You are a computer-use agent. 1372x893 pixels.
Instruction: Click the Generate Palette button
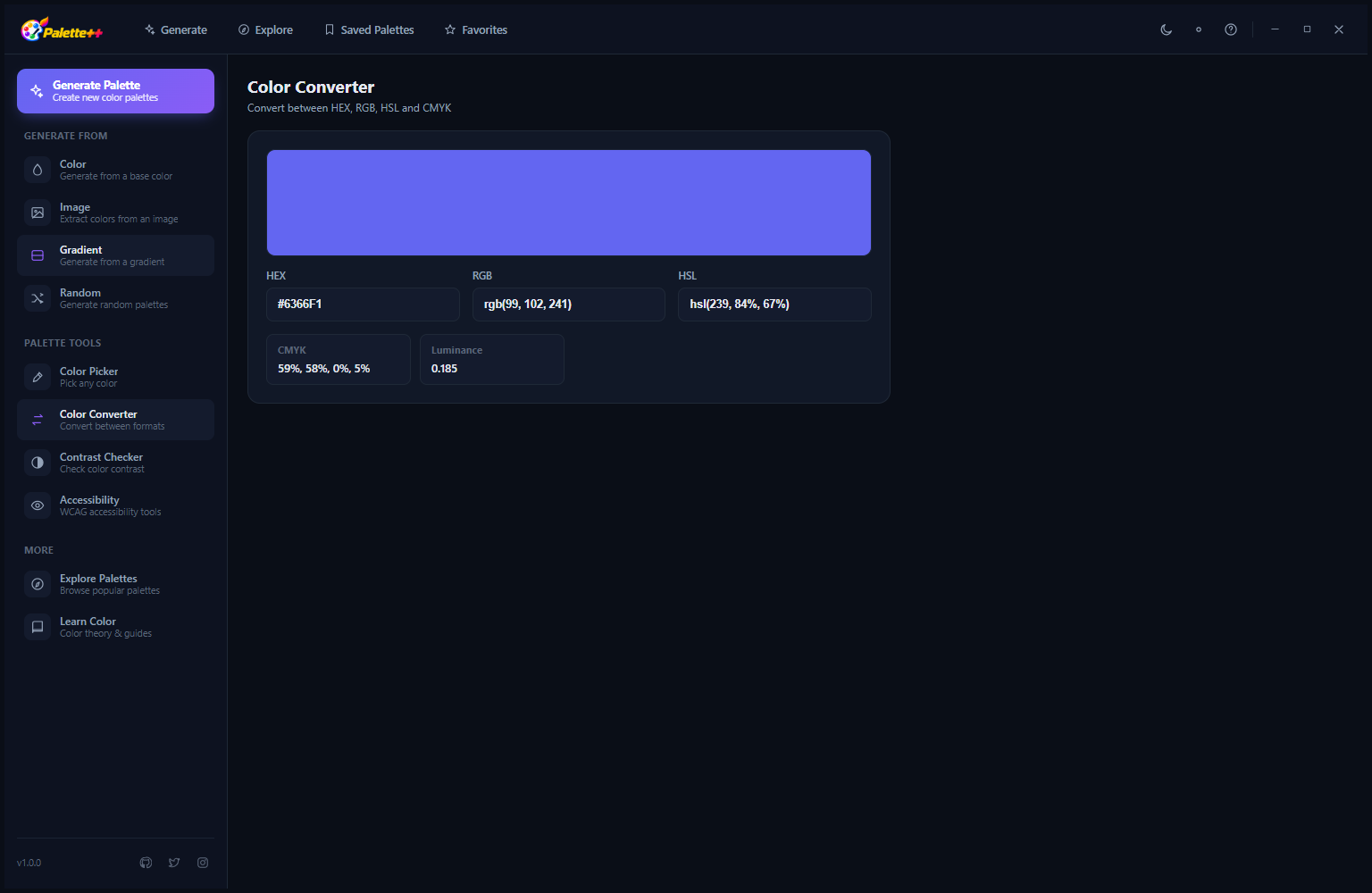pyautogui.click(x=115, y=91)
